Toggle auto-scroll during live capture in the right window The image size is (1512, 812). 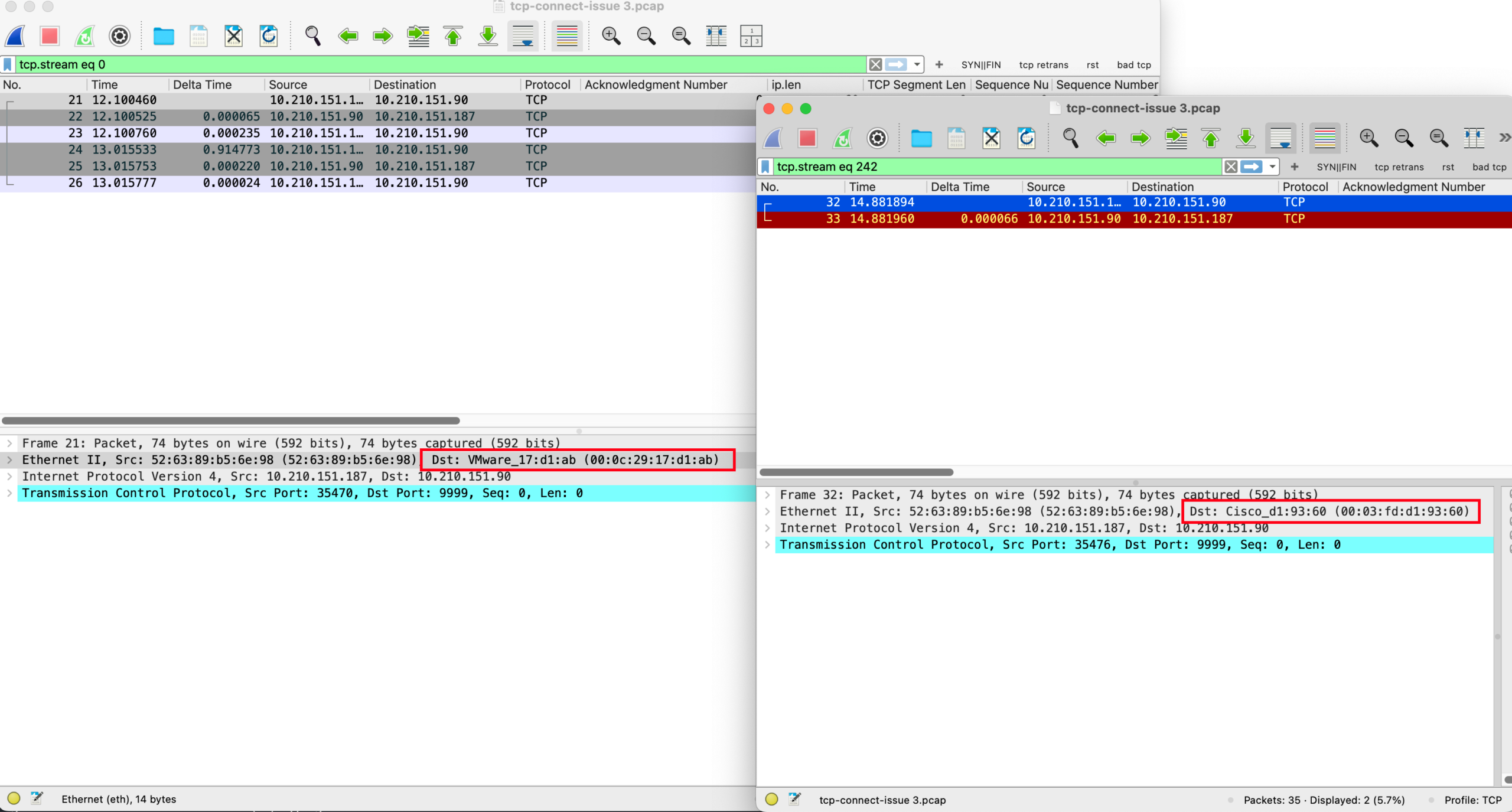click(x=1280, y=138)
